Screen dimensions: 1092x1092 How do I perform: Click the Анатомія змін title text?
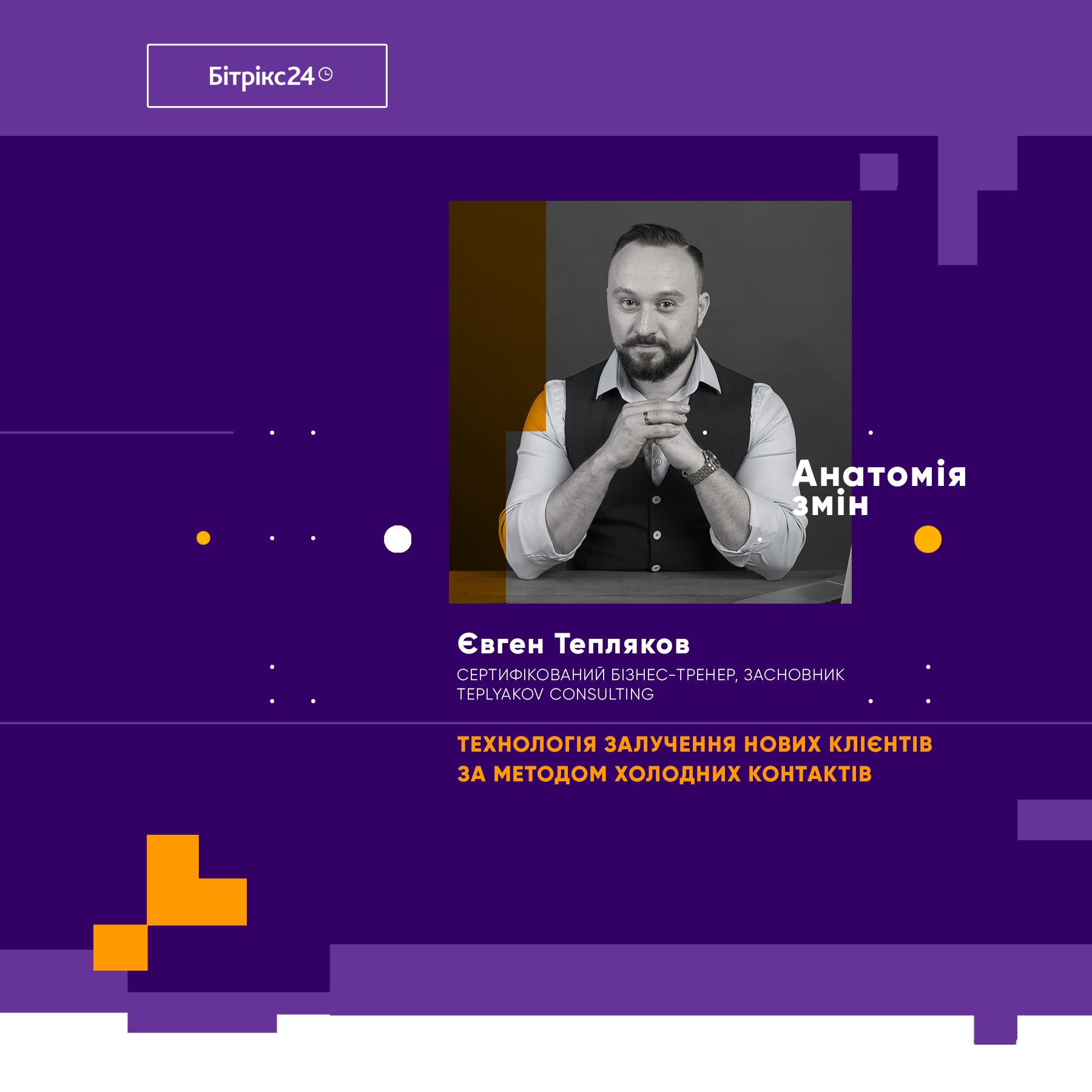click(878, 488)
